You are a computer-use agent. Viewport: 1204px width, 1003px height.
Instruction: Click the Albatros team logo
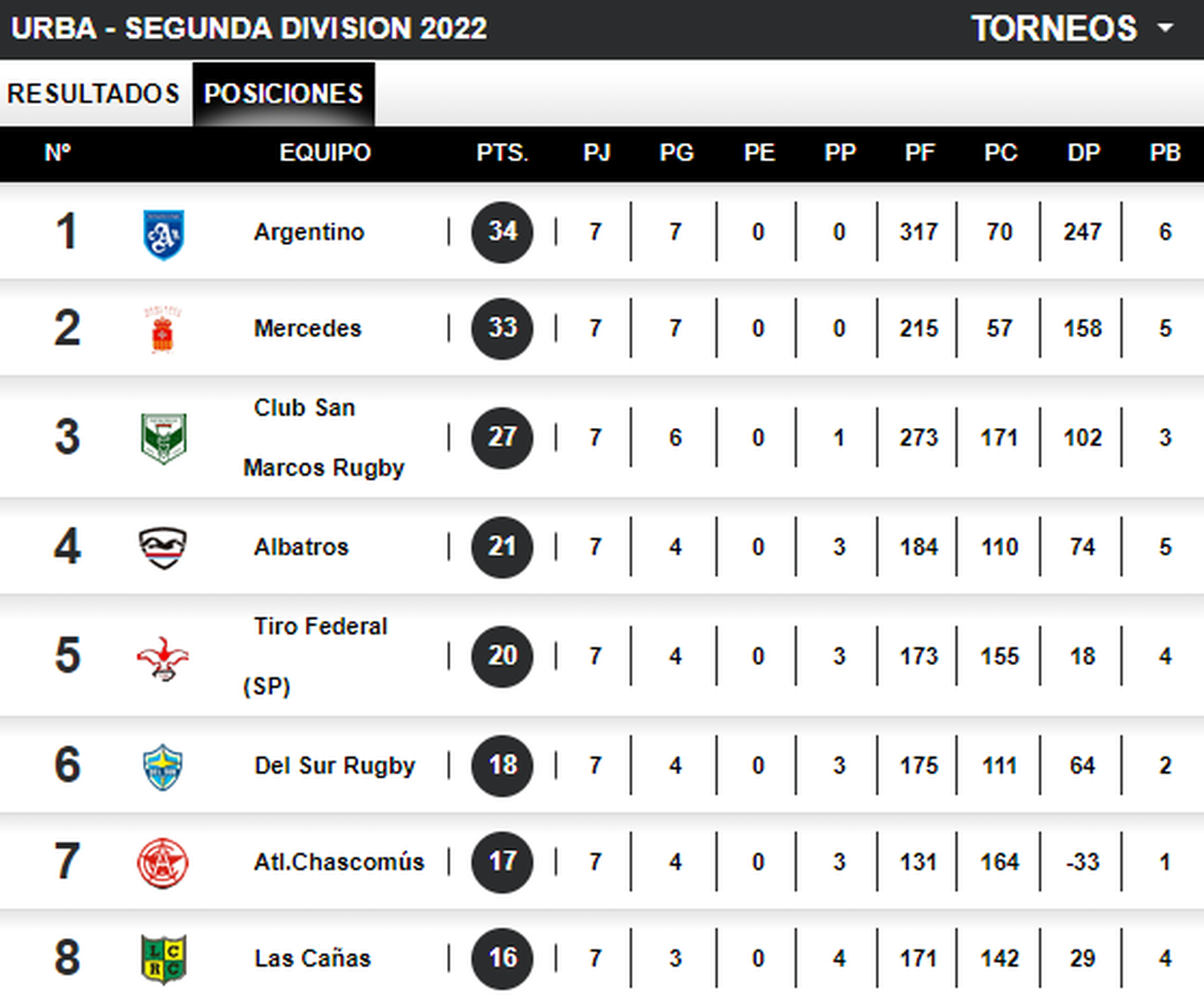click(163, 548)
